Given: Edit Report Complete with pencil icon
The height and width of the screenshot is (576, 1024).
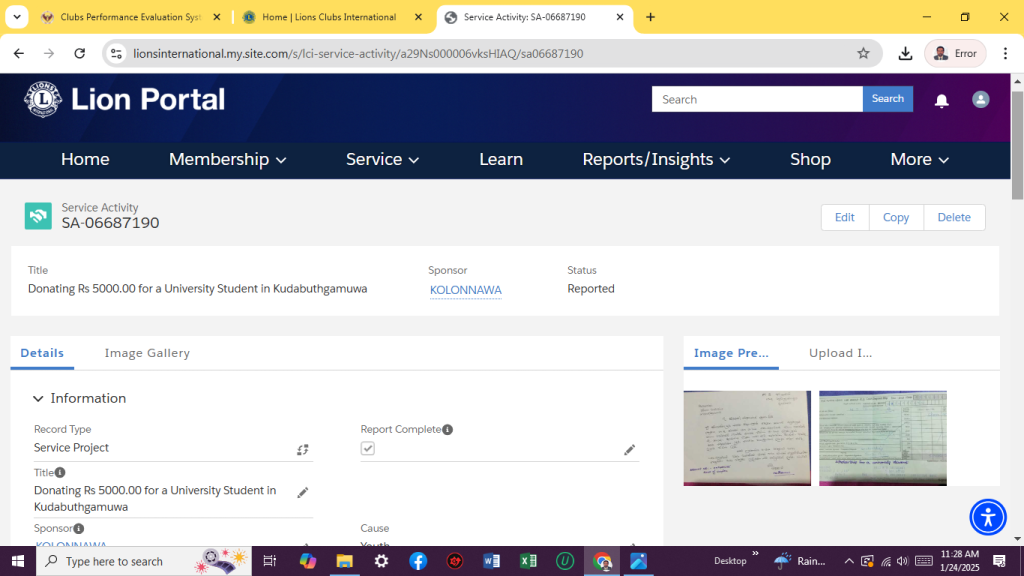Looking at the screenshot, I should click(629, 449).
